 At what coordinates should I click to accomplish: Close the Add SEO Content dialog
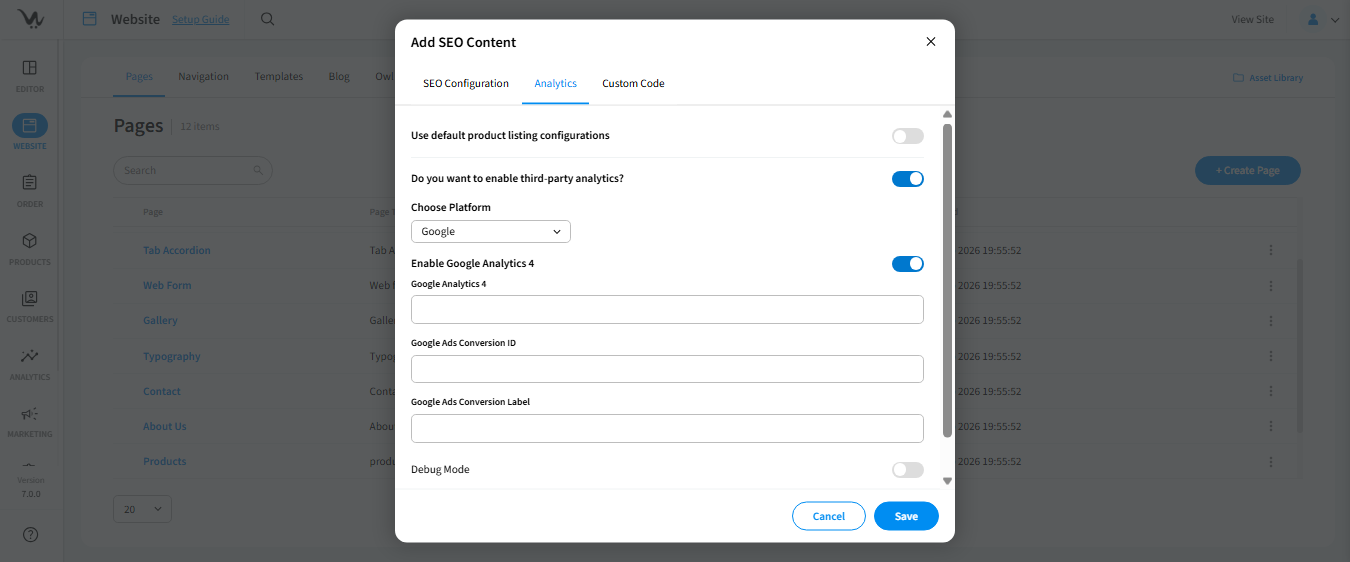coord(931,42)
